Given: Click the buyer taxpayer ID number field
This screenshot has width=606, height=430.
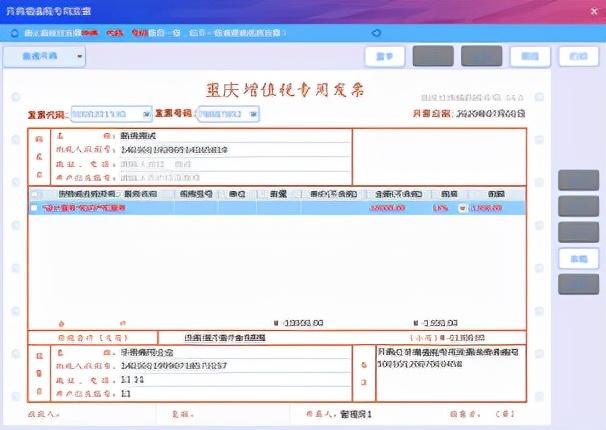Looking at the screenshot, I should click(235, 150).
